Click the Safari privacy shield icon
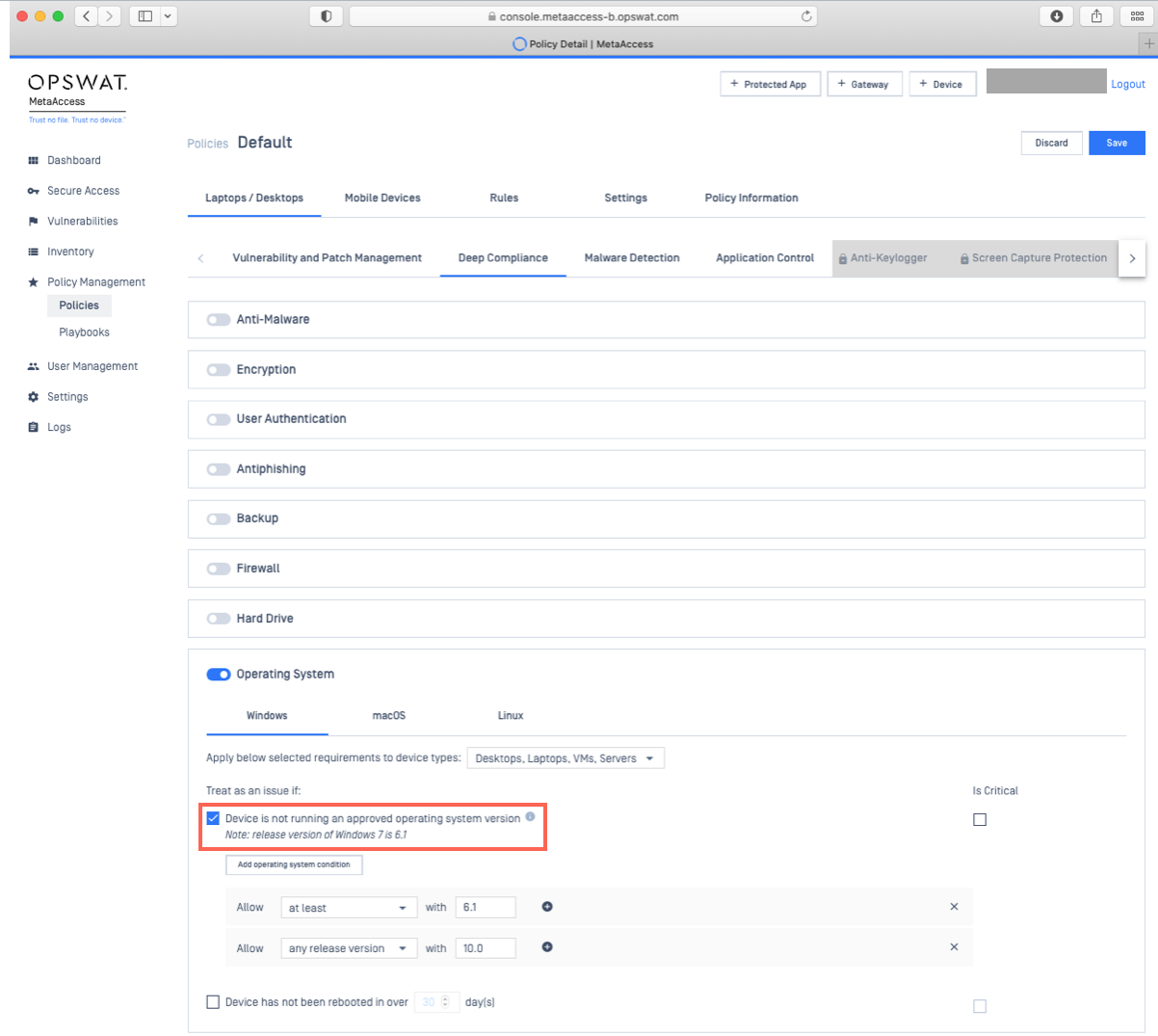 click(x=326, y=15)
